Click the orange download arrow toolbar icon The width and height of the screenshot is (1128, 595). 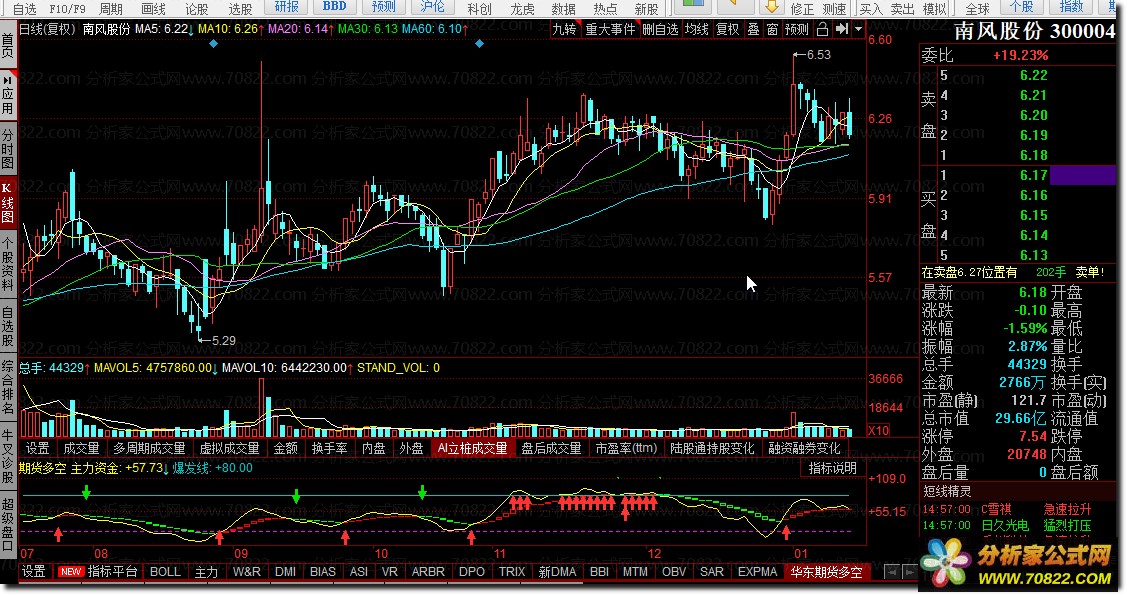tap(772, 6)
